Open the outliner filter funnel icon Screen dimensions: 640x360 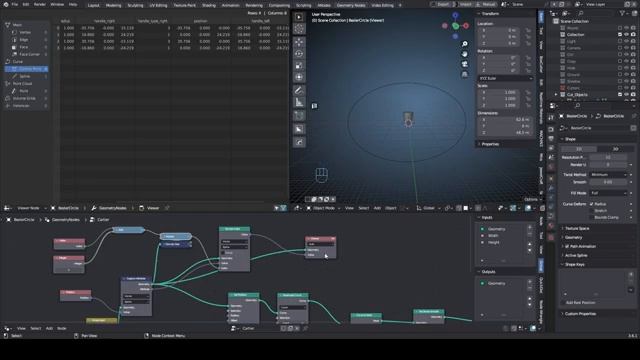(x=622, y=13)
